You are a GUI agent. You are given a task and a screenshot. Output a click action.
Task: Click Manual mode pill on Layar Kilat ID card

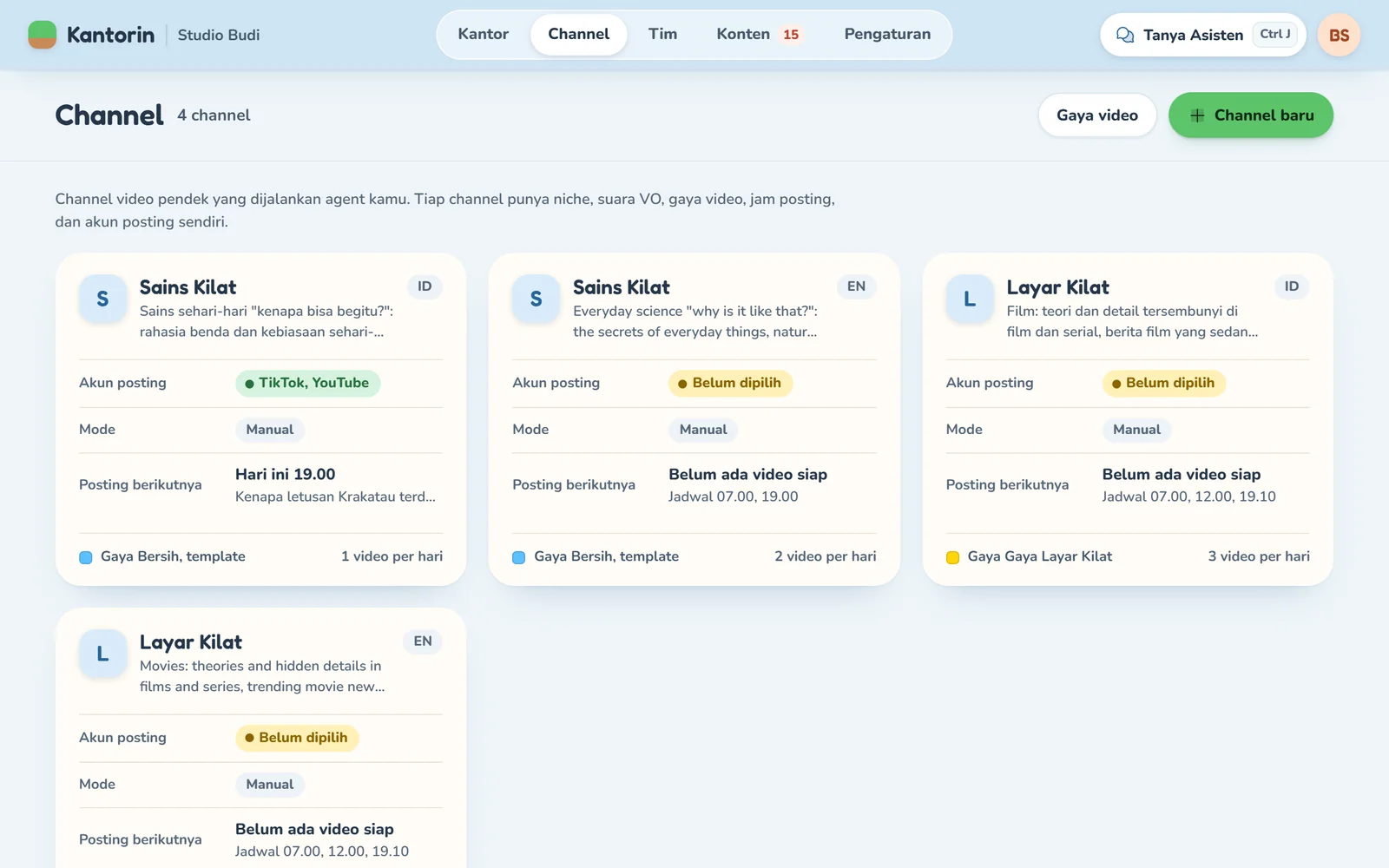pyautogui.click(x=1136, y=430)
